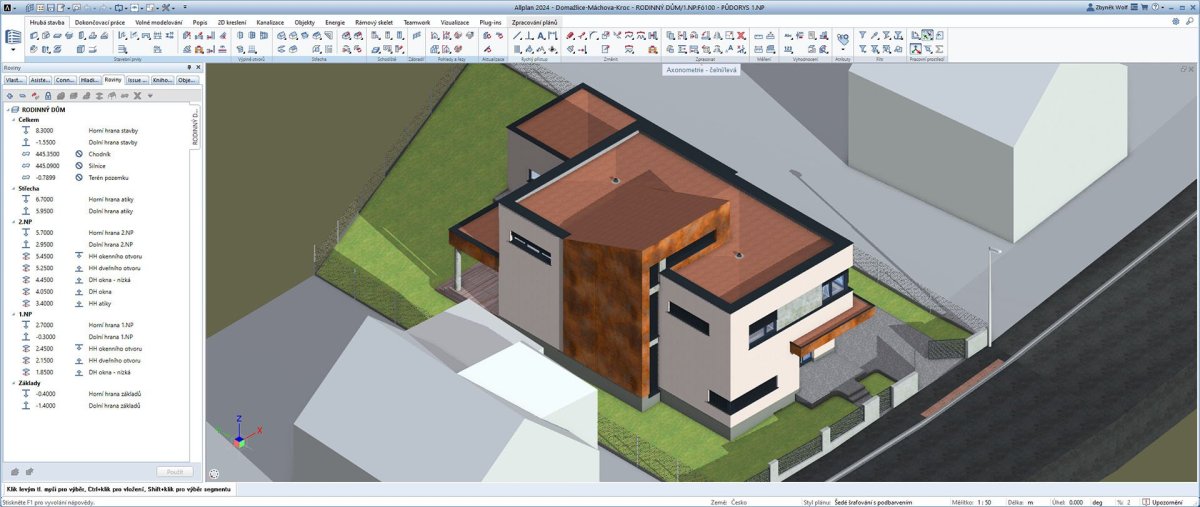This screenshot has height=507, width=1200.
Task: Toggle the pin icon on the Roviny panel
Action: (x=189, y=68)
